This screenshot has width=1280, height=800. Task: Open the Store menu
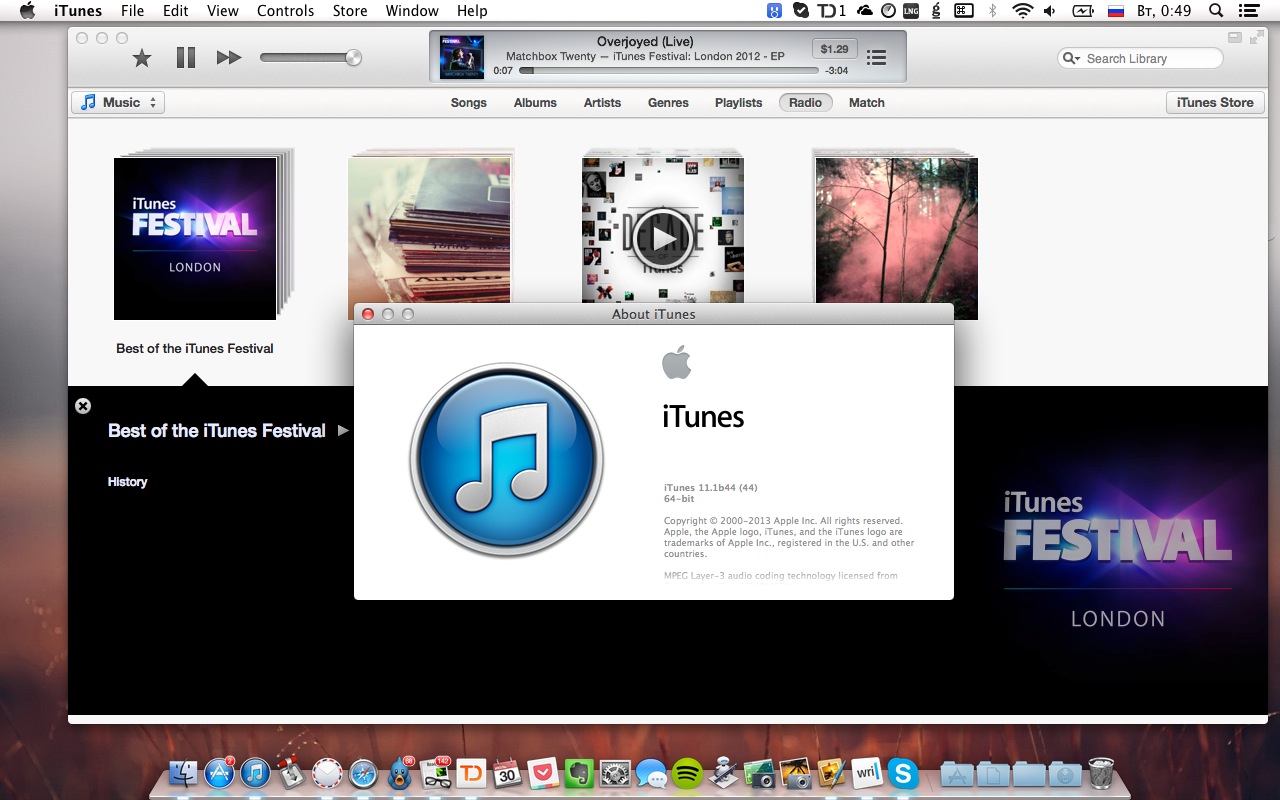pos(350,11)
